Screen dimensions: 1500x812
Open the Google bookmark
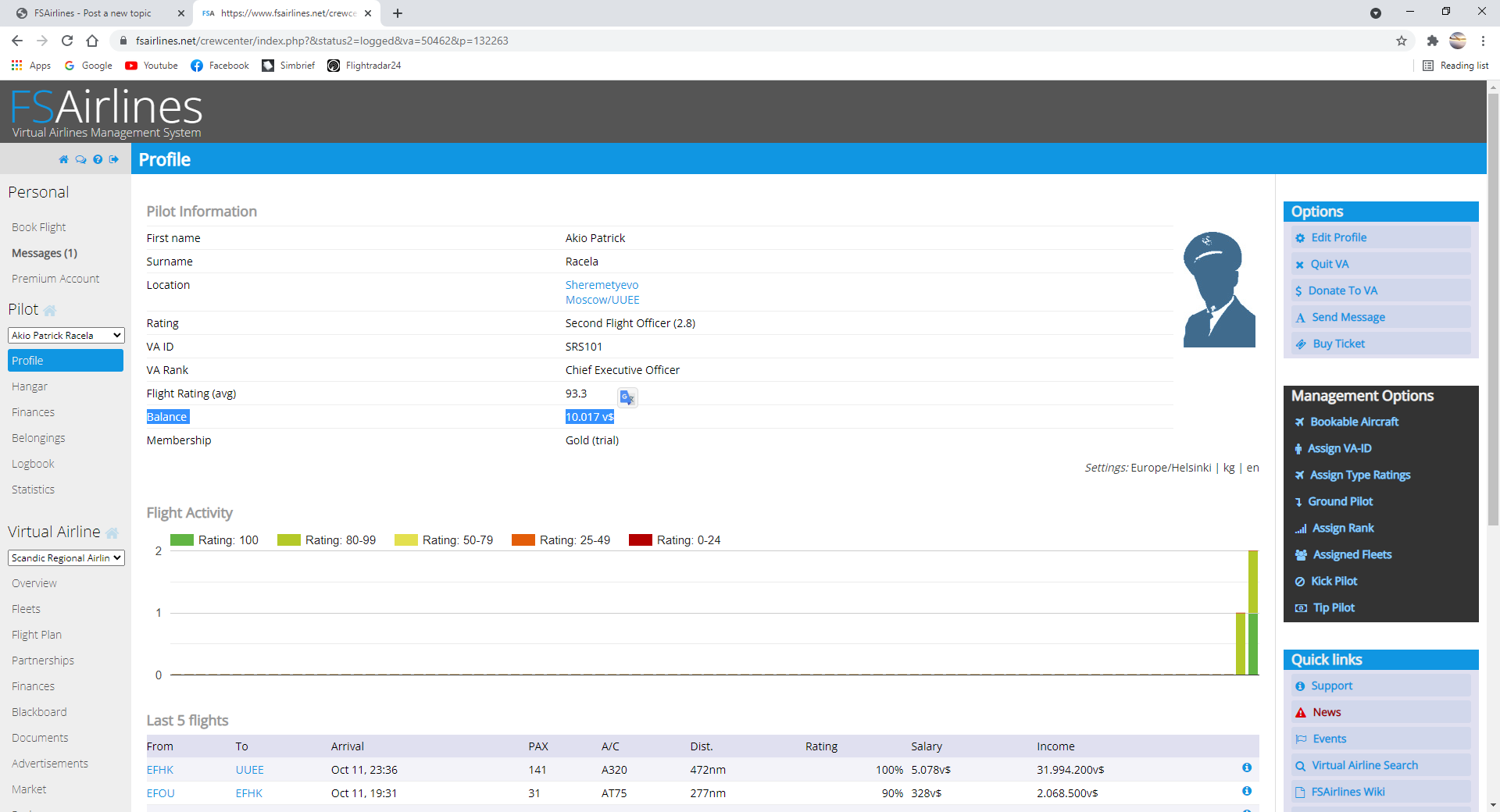88,66
